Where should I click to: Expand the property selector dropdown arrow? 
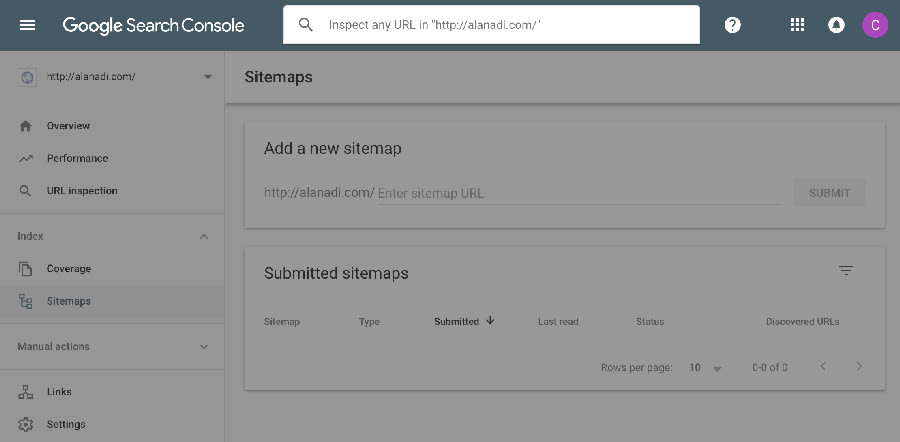point(208,77)
